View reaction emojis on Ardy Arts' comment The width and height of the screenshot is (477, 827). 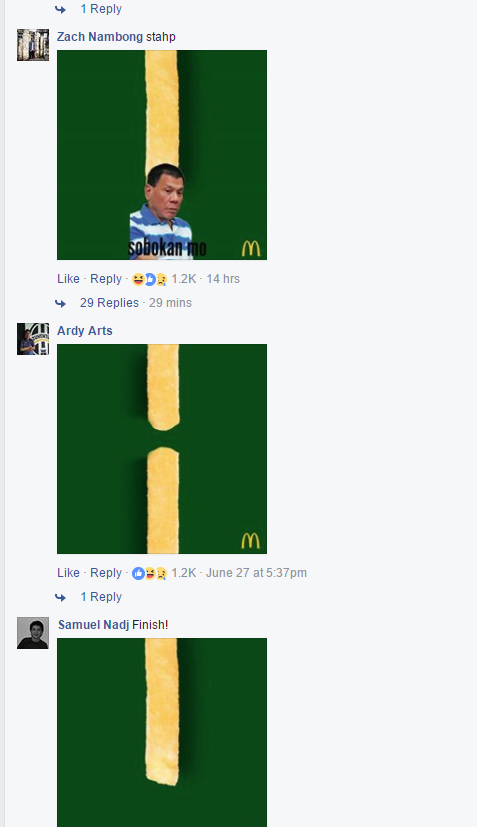[x=149, y=573]
